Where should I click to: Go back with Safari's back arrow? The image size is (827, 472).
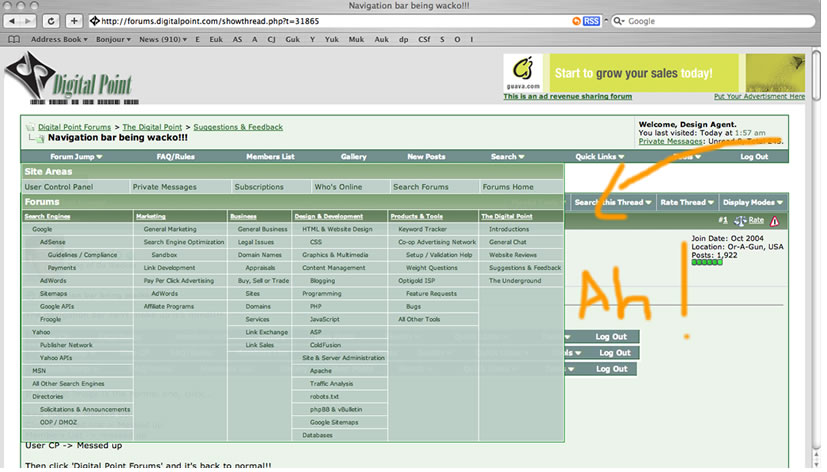[12, 21]
